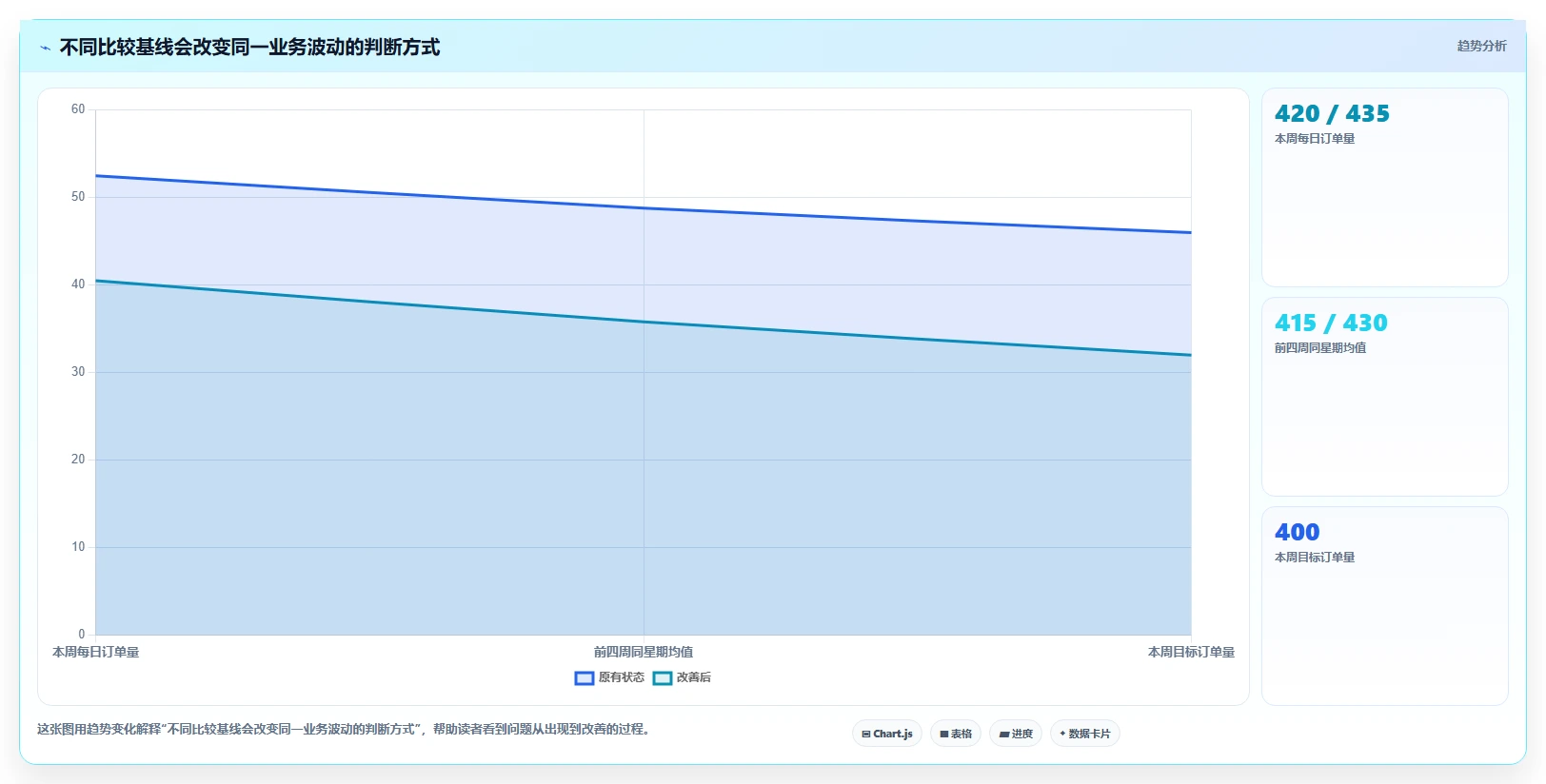The height and width of the screenshot is (784, 1546).
Task: Click the x-axis label 前四周同星期均值
Action: [644, 653]
